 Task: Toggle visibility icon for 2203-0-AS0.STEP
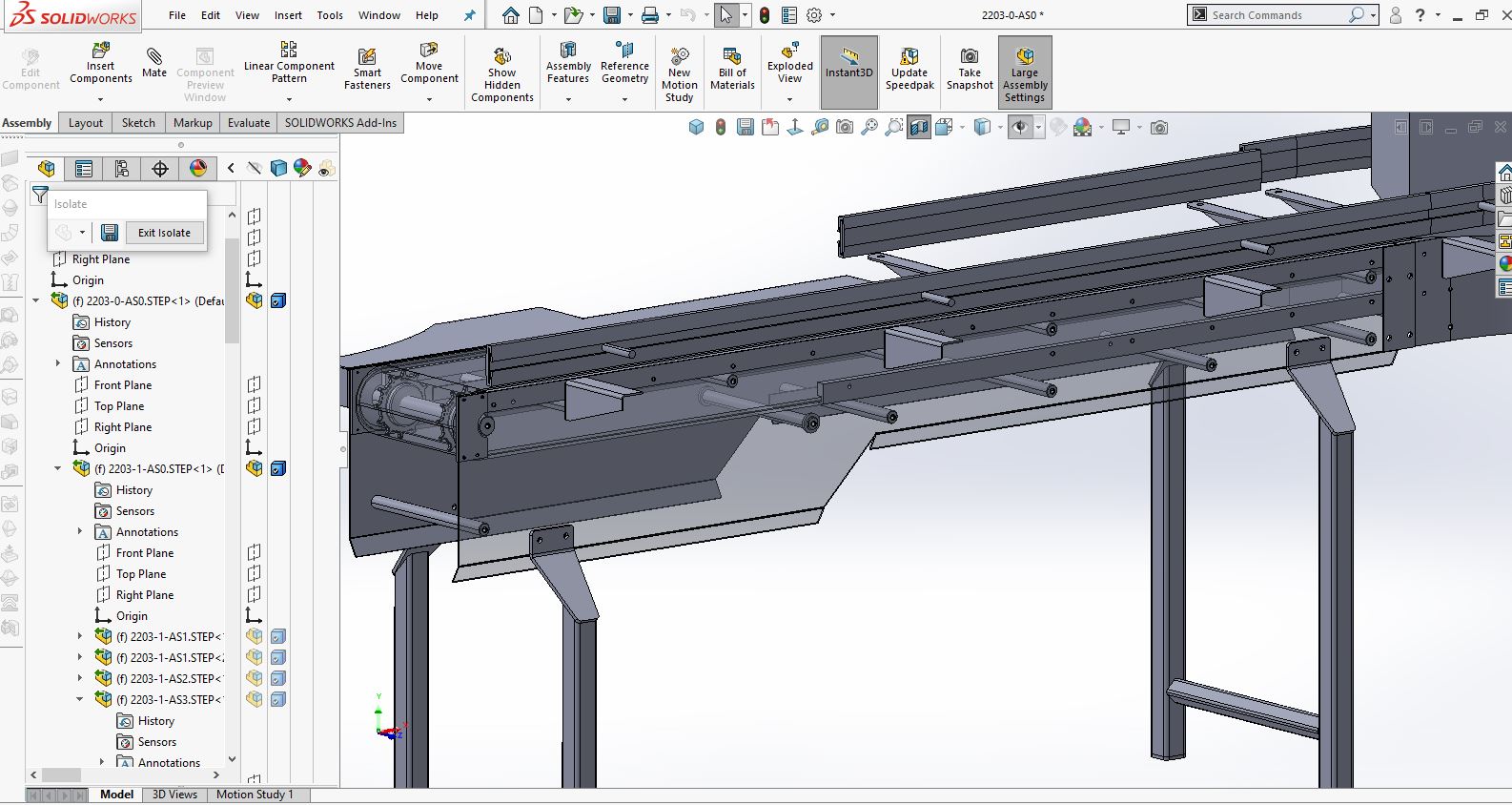click(254, 300)
